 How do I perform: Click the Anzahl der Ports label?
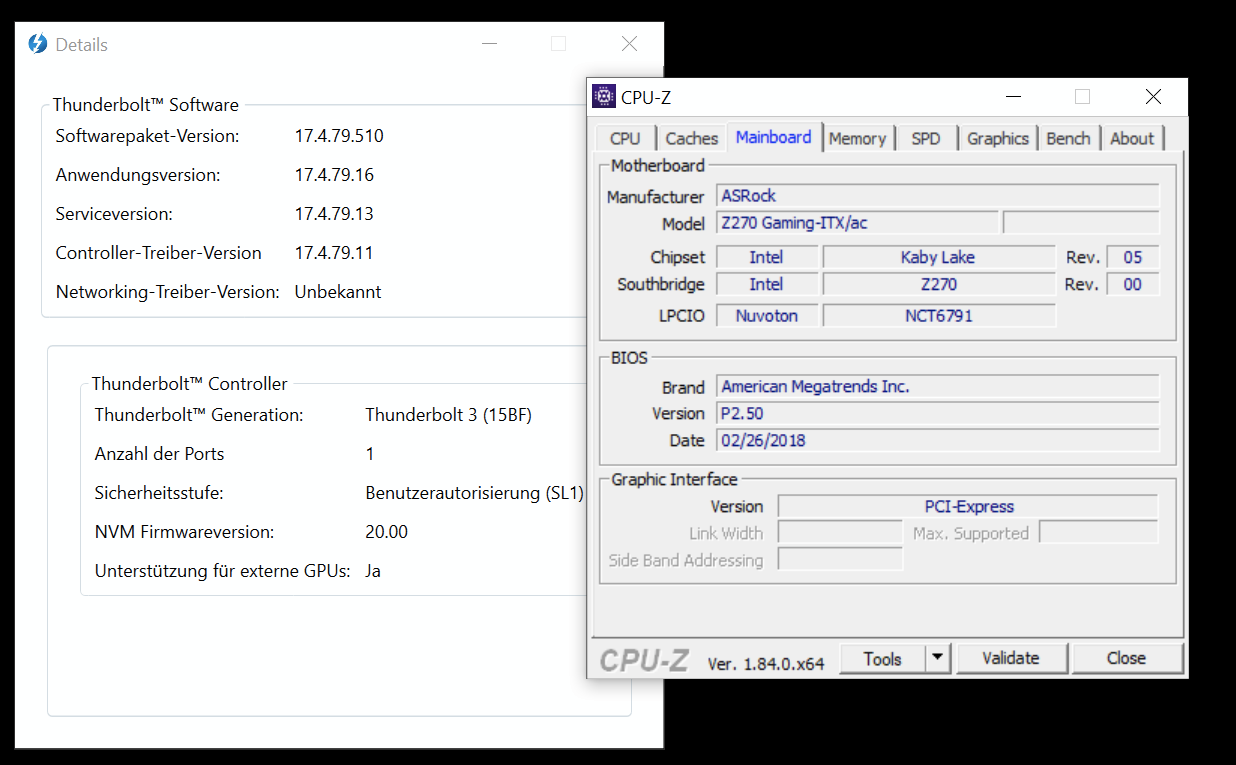pos(159,454)
